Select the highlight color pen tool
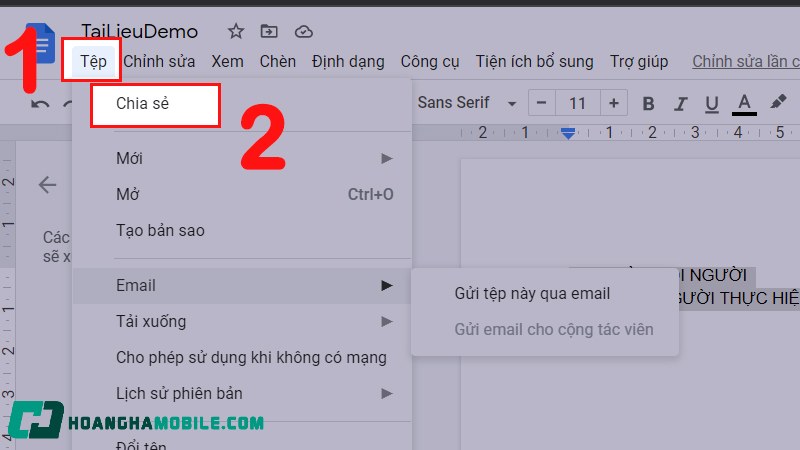This screenshot has width=800, height=450. [x=778, y=102]
